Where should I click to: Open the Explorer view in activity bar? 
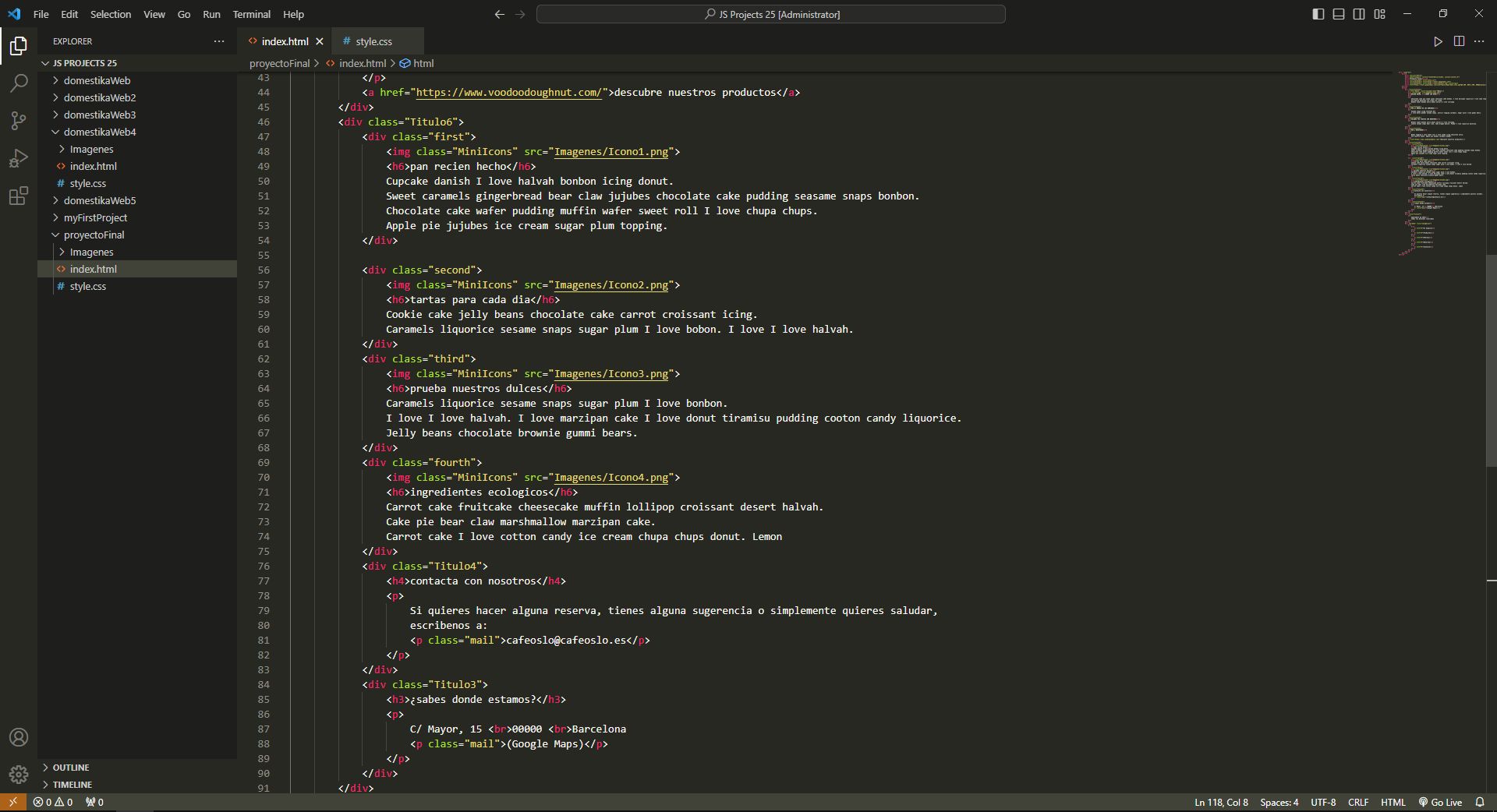point(19,46)
